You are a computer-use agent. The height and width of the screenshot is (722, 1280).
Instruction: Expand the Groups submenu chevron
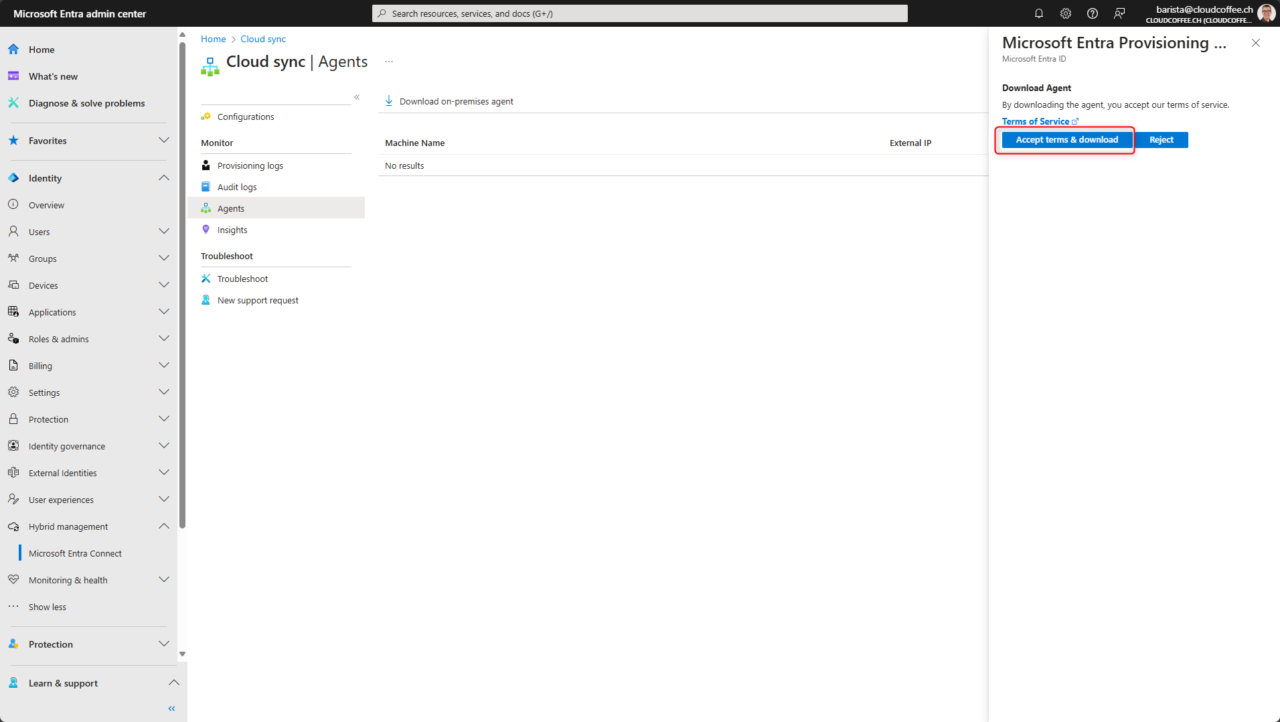tap(164, 258)
